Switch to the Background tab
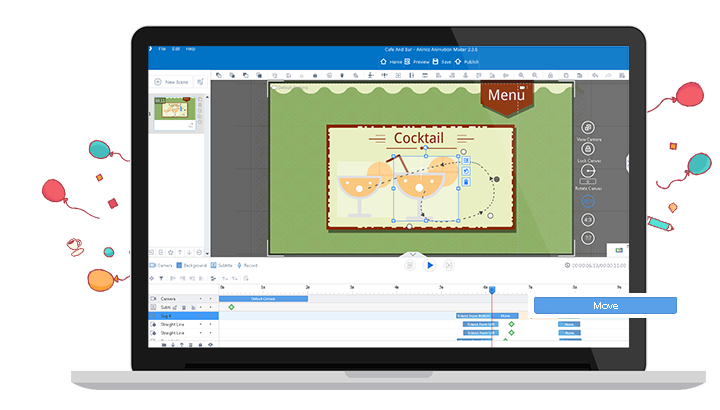720x410 pixels. tap(191, 265)
